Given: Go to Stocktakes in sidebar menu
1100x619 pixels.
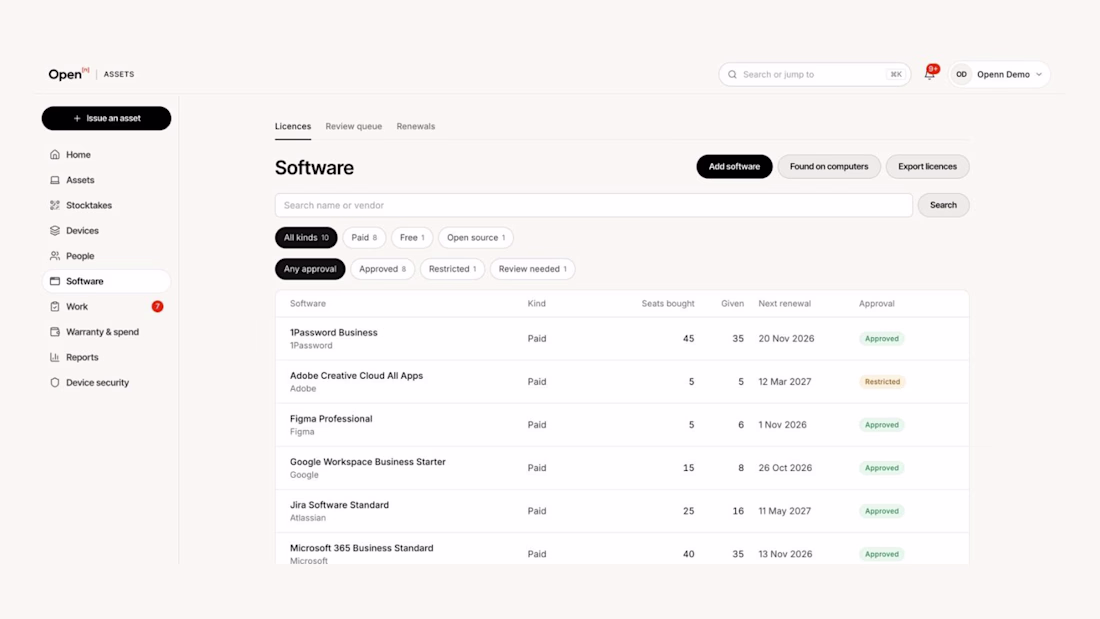Looking at the screenshot, I should tap(106, 205).
